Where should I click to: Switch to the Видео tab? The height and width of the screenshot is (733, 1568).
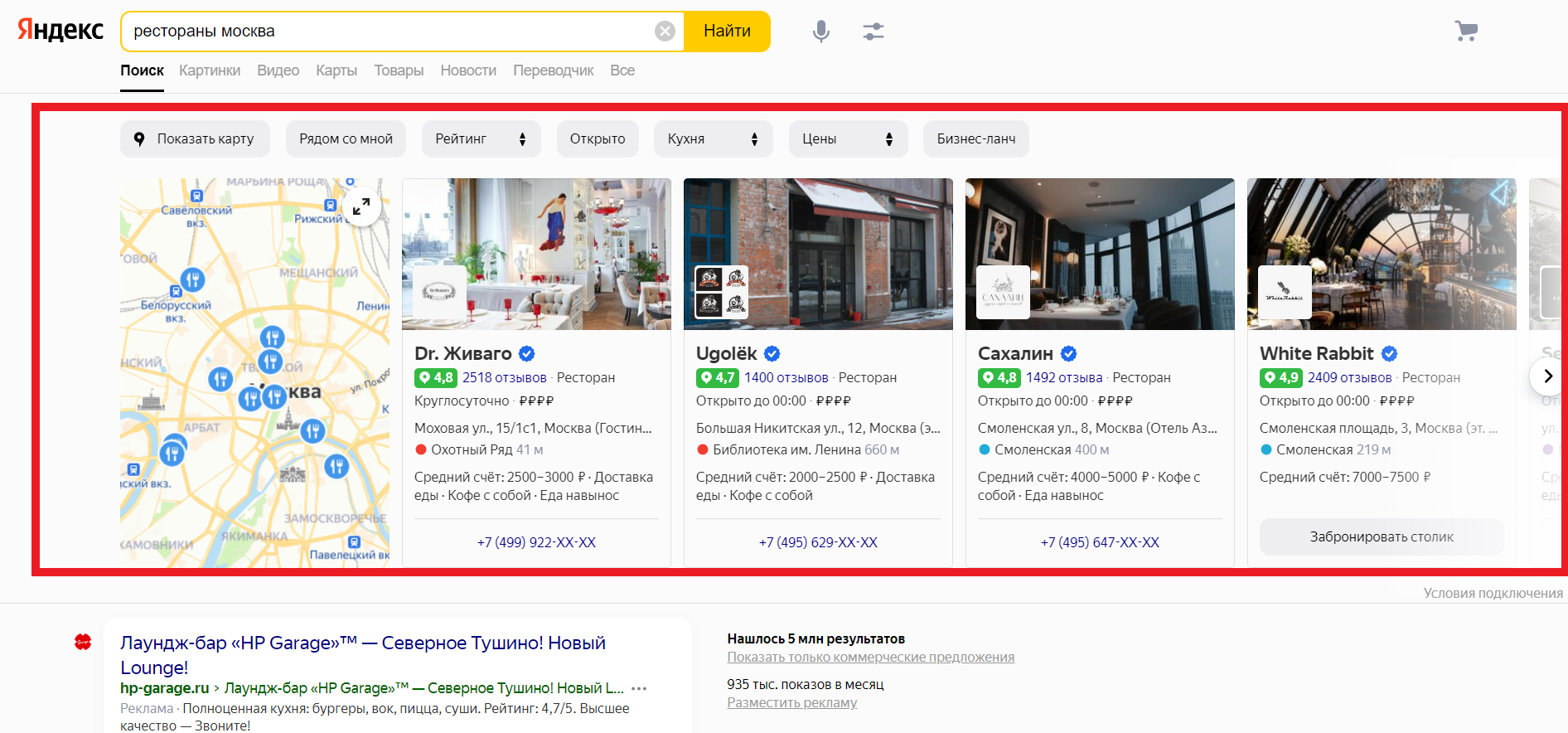point(278,70)
